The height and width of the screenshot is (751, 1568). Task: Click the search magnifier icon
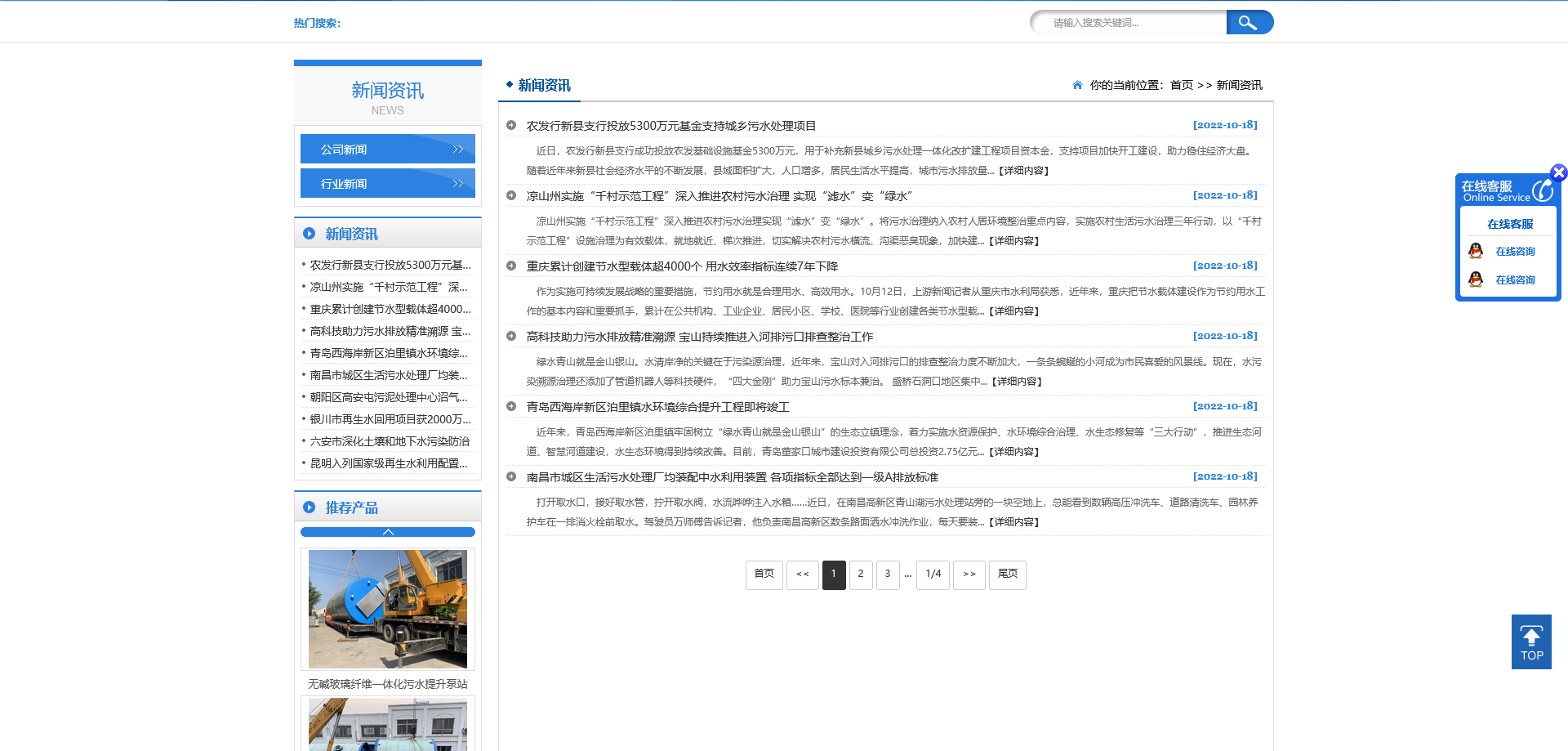click(1249, 22)
